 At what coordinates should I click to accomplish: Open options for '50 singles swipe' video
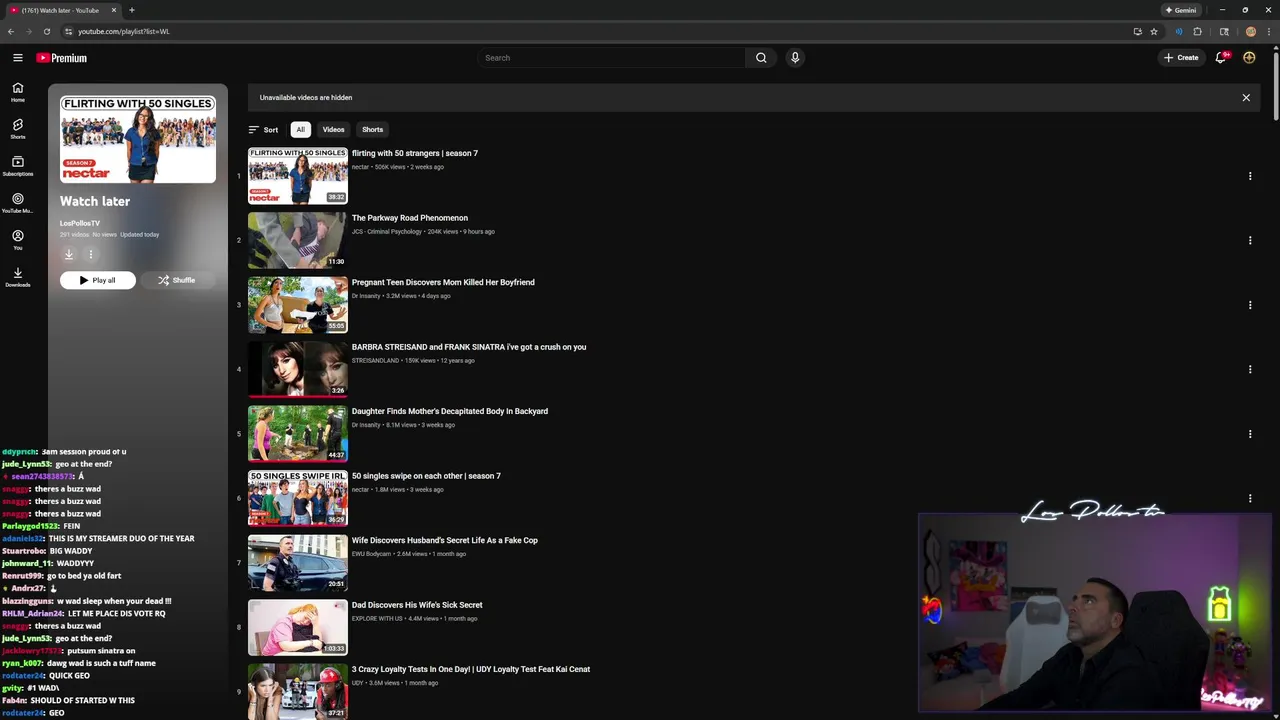click(1250, 498)
